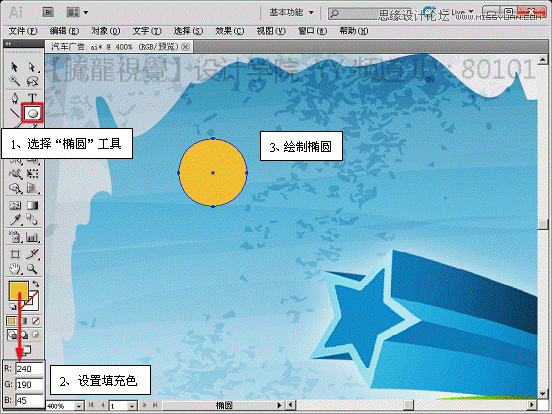Viewport: 552px width, 414px height.
Task: Select the Width tool
Action: click(15, 174)
